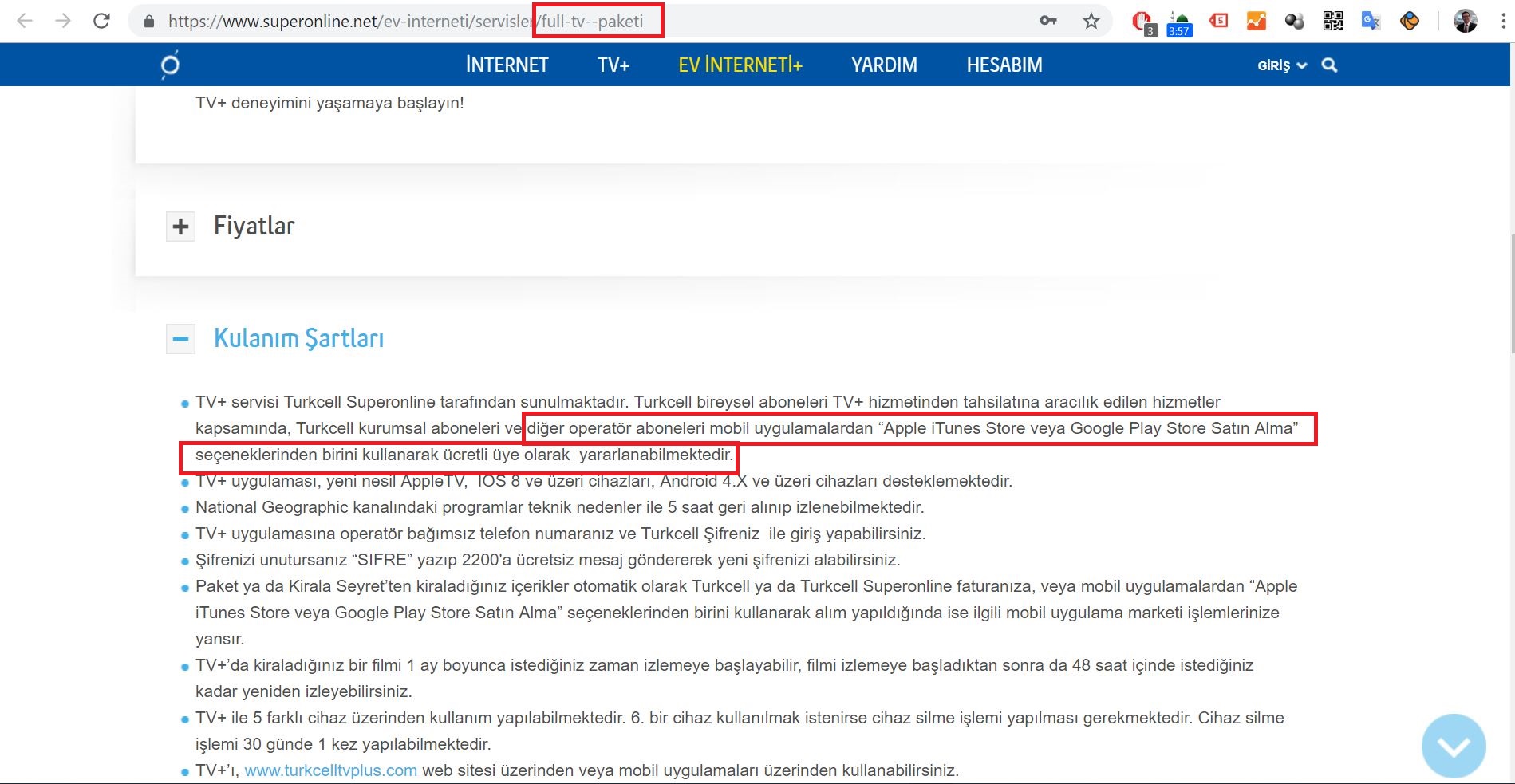Click the round scroll-down arrow button
Image resolution: width=1515 pixels, height=784 pixels.
(x=1454, y=746)
